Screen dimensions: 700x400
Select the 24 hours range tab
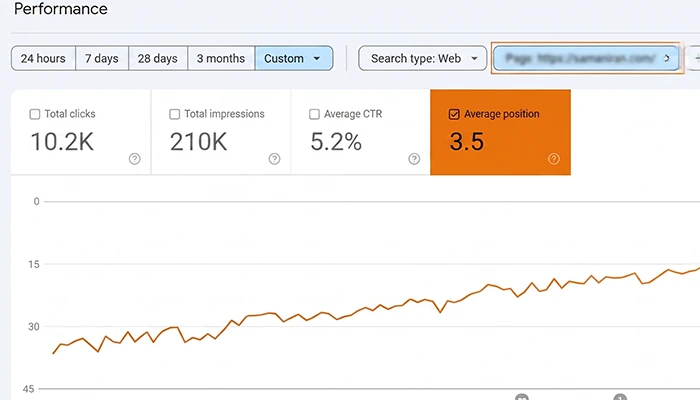[43, 58]
